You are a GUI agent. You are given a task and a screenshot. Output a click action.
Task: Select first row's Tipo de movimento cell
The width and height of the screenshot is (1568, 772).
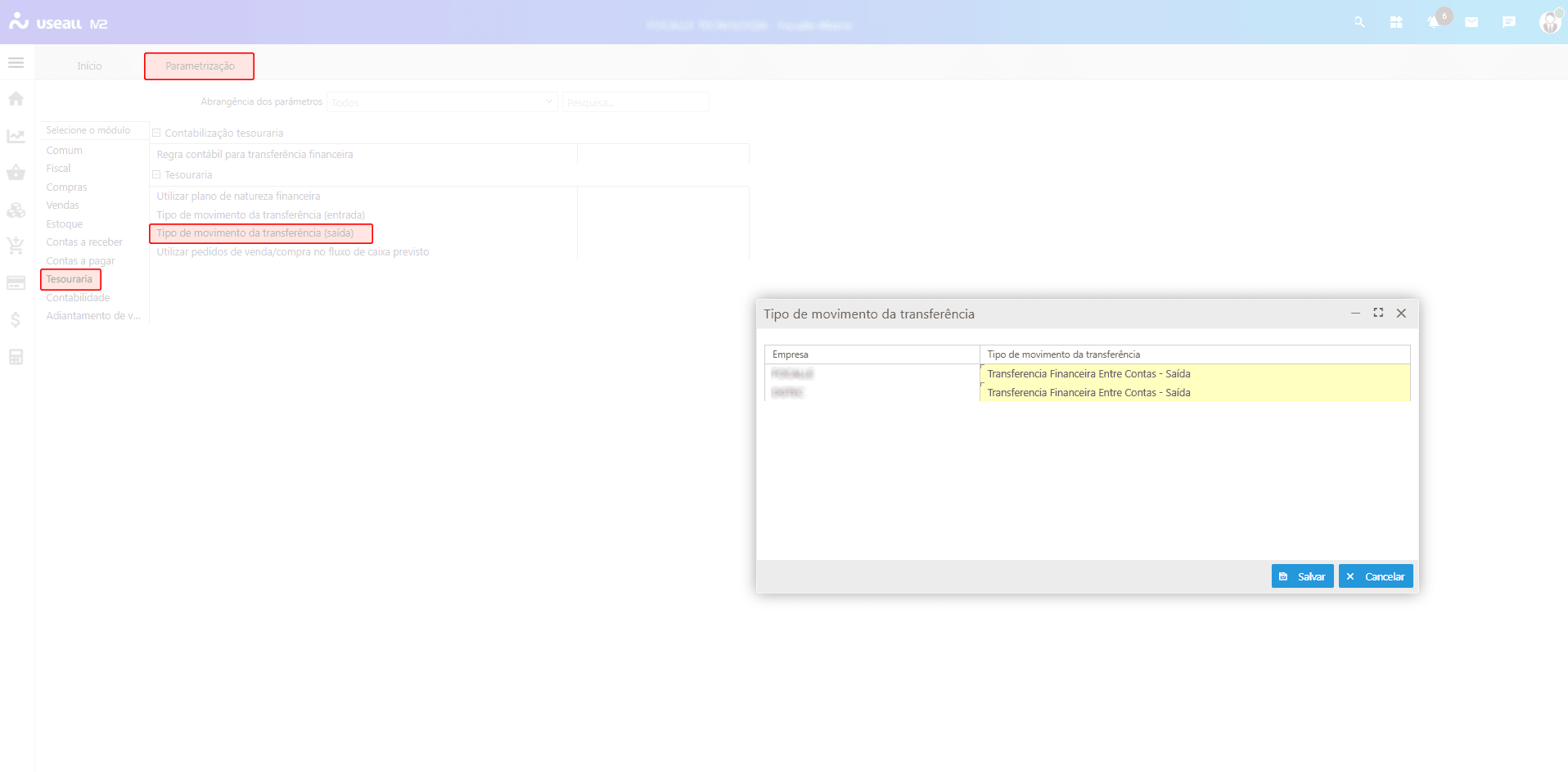(x=1194, y=374)
